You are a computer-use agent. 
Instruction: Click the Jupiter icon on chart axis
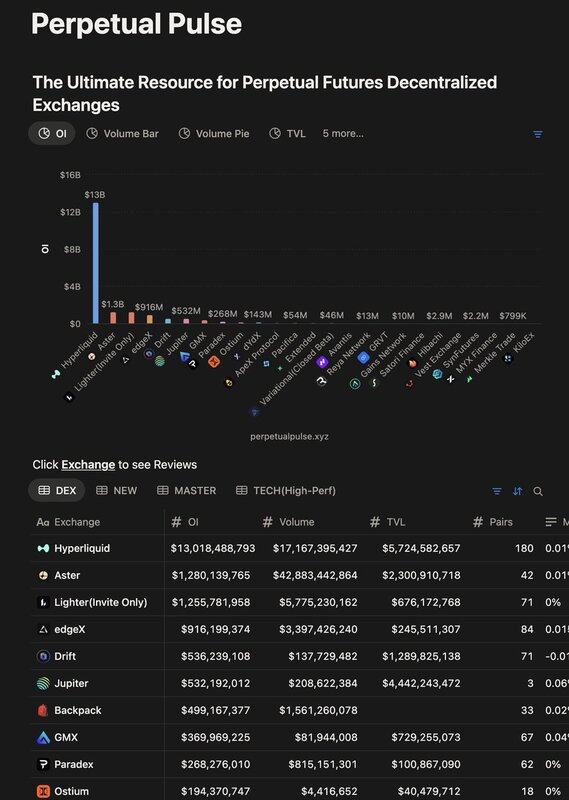(x=160, y=361)
